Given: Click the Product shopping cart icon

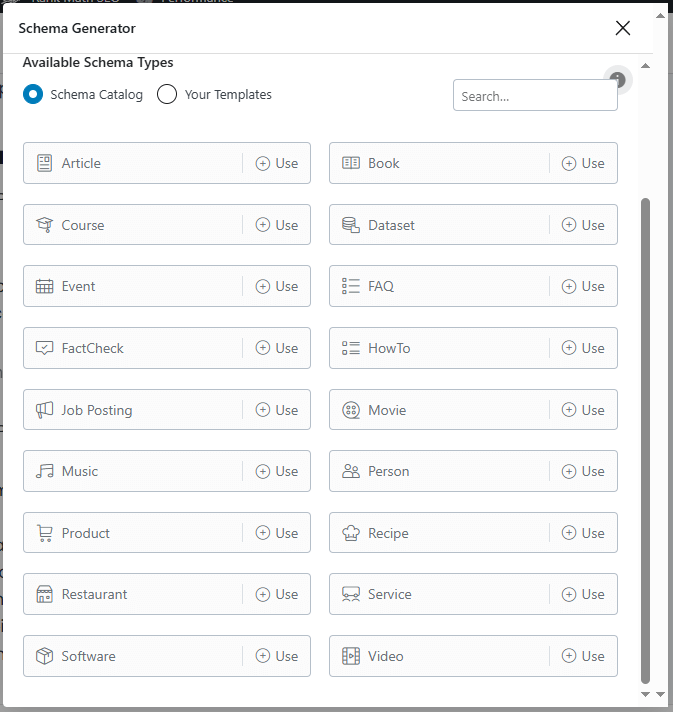Looking at the screenshot, I should click(44, 533).
